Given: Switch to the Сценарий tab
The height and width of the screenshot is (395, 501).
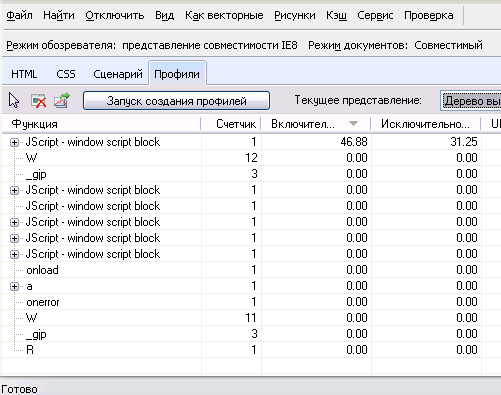Looking at the screenshot, I should 118,74.
